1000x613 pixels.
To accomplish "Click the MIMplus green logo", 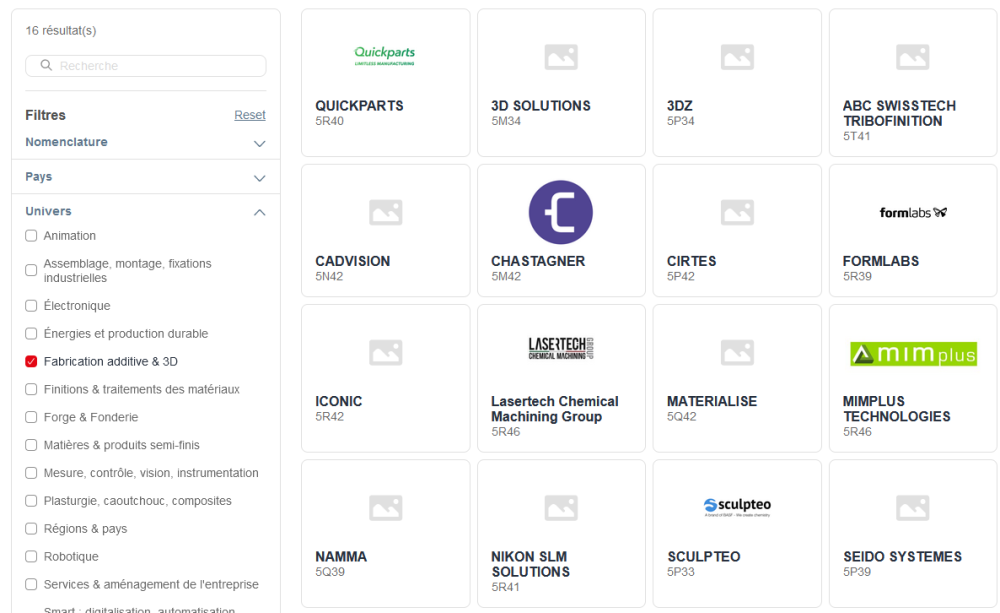I will tap(913, 354).
